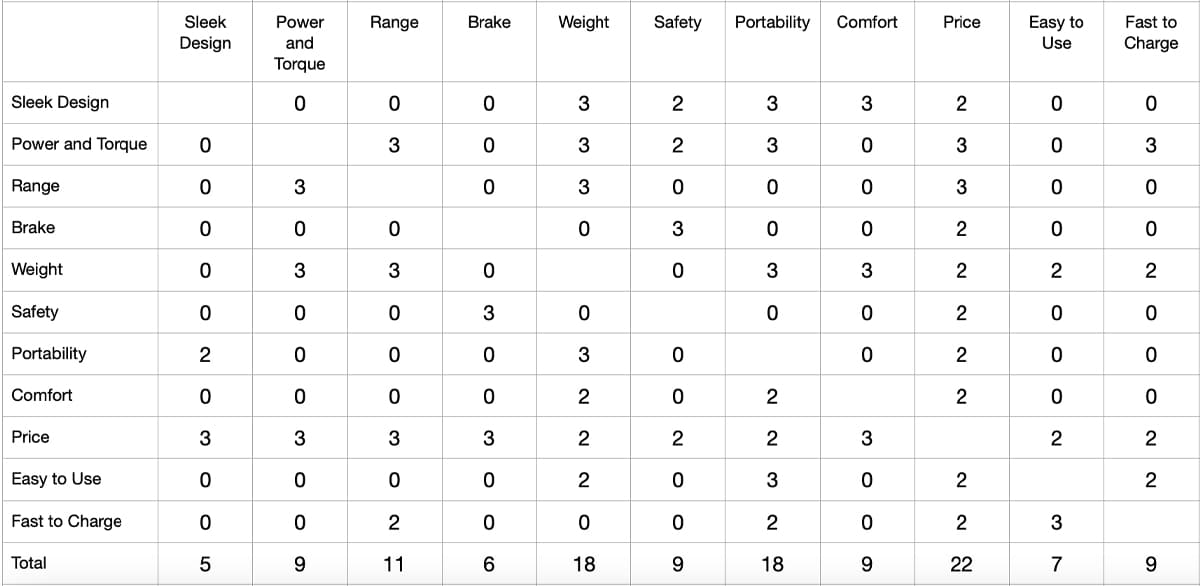Click Portability row's Sleek Design cell
This screenshot has height=586, width=1200.
coord(205,354)
